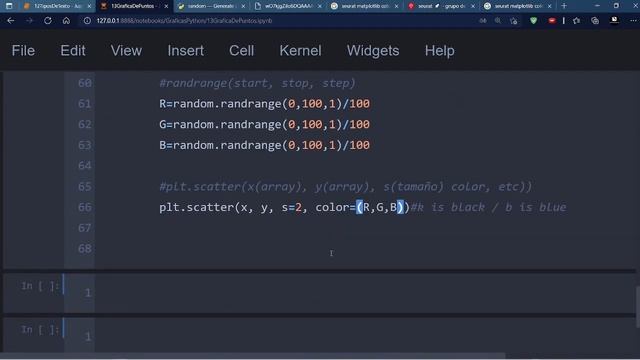
Task: Click the comment '#randrange(start, stop, step)'
Action: (x=257, y=83)
